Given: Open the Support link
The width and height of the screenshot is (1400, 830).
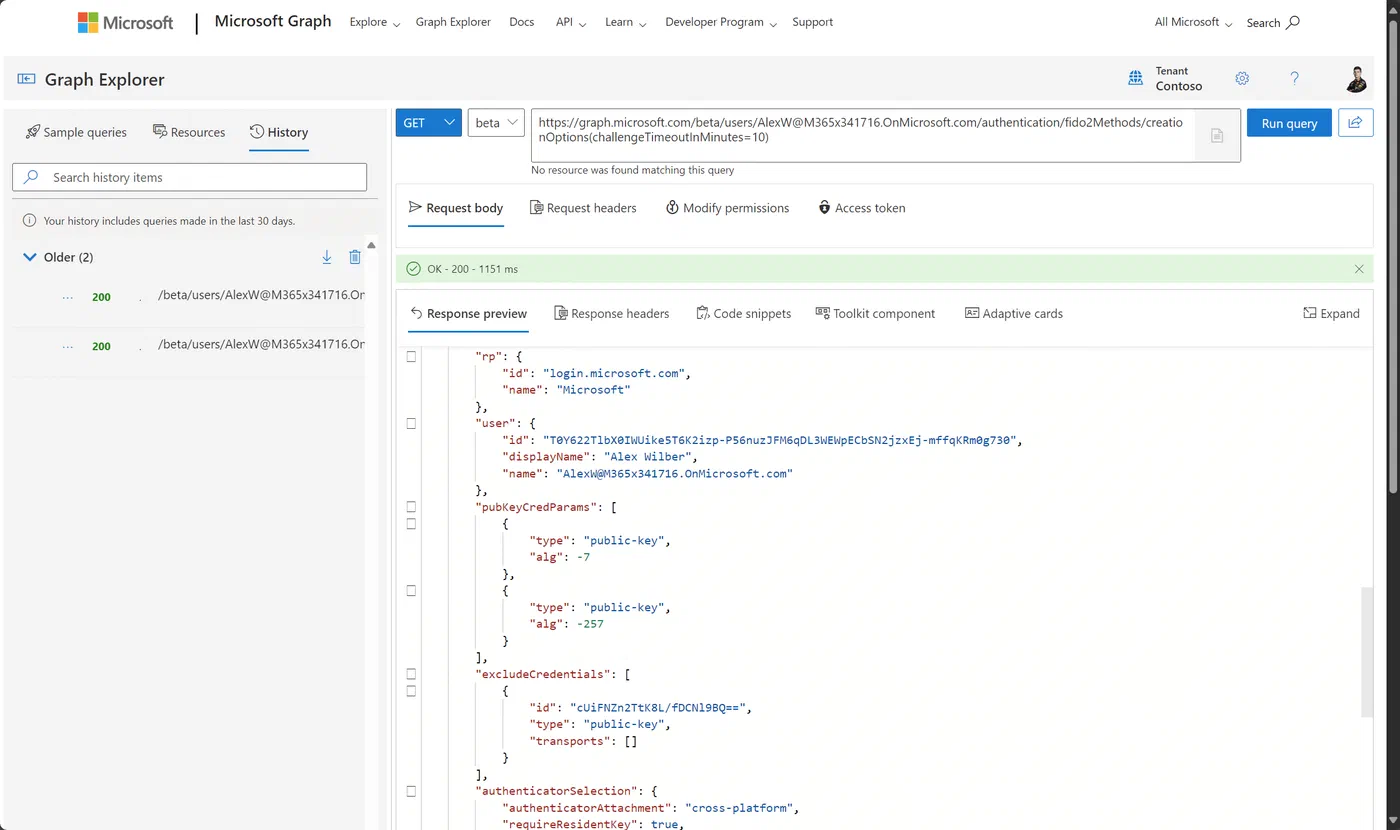Looking at the screenshot, I should coord(812,22).
